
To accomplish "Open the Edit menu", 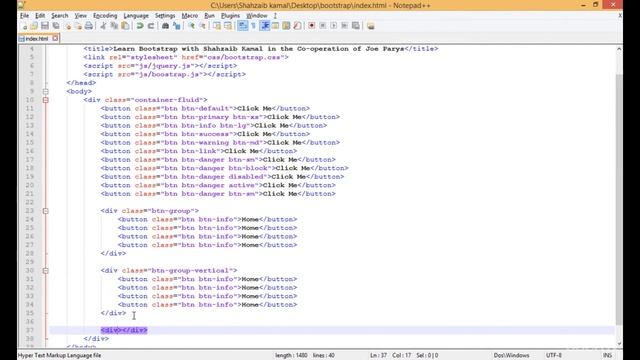I will 40,16.
